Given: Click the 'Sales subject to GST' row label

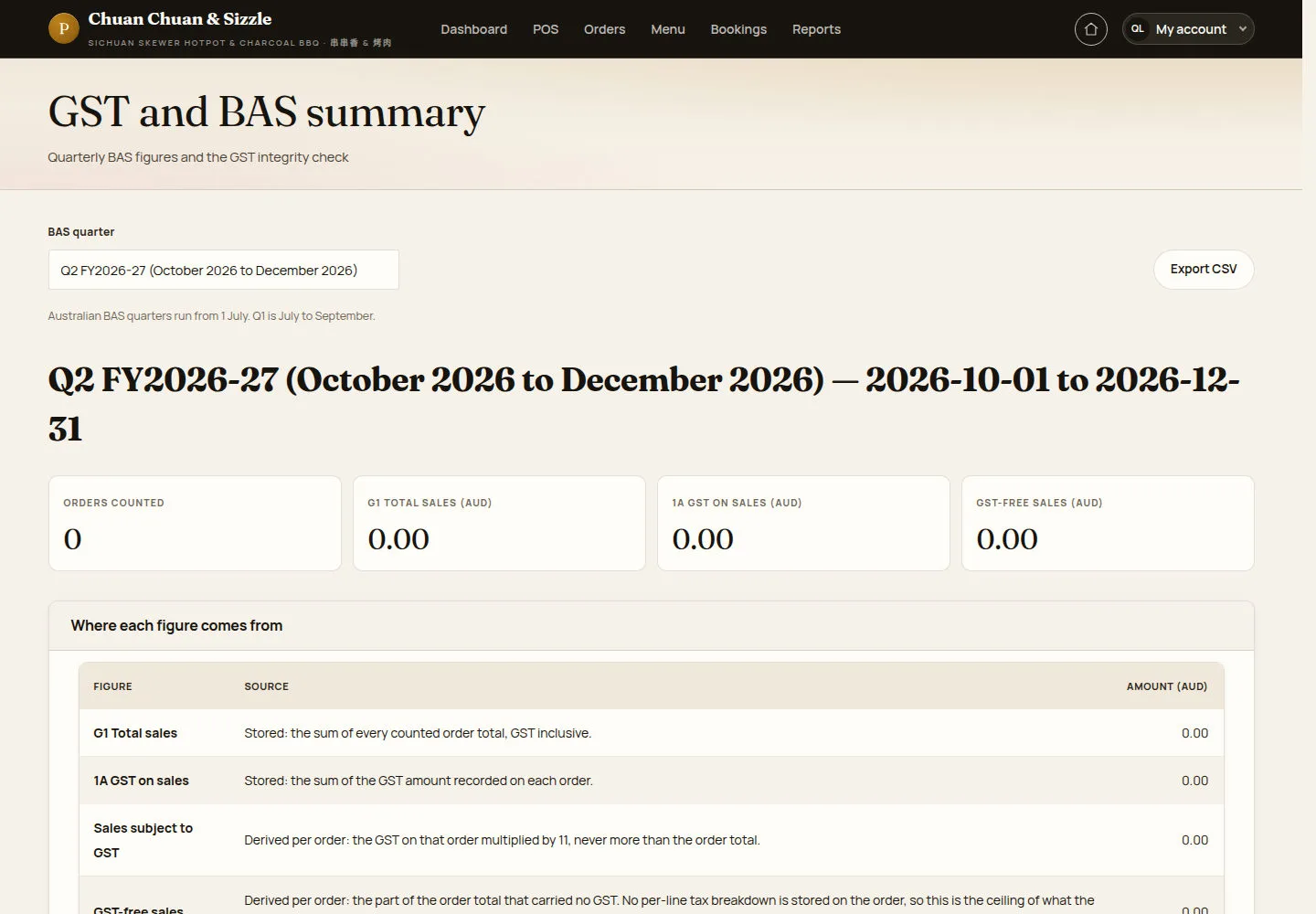Looking at the screenshot, I should click(x=143, y=840).
